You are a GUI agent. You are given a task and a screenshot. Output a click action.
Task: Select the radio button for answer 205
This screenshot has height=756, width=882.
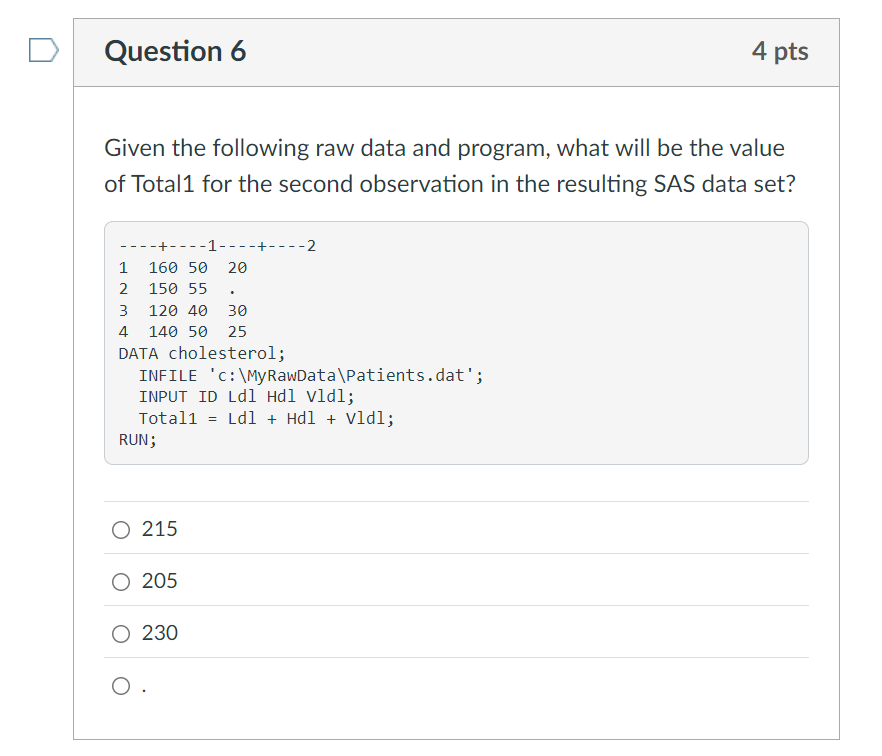tap(119, 581)
